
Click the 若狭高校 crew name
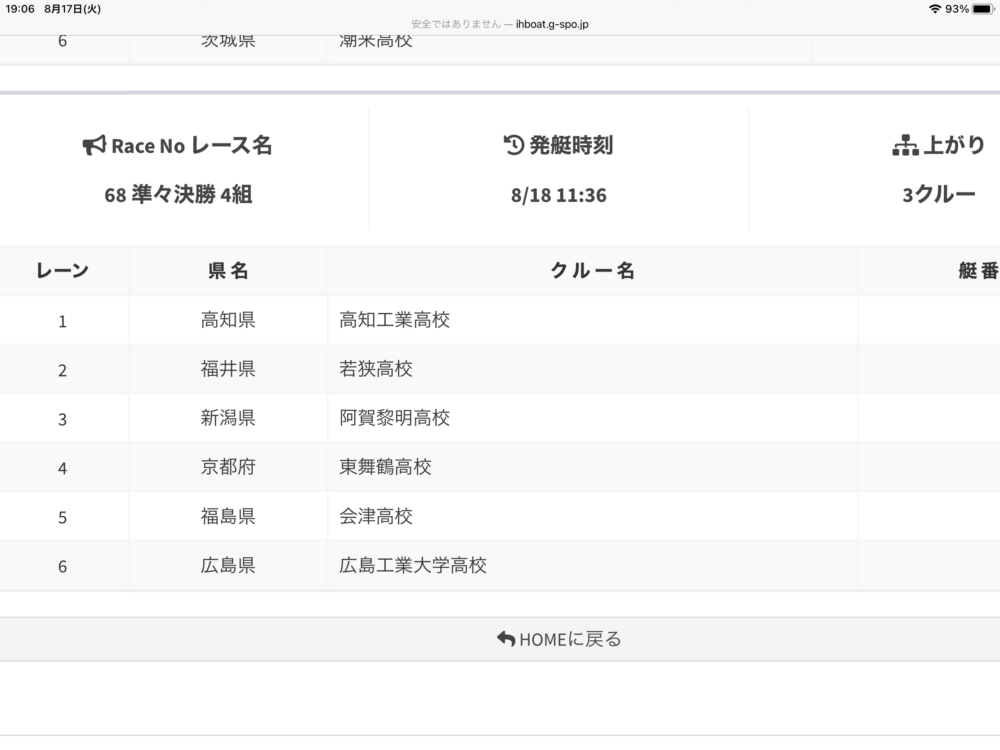[x=376, y=369]
